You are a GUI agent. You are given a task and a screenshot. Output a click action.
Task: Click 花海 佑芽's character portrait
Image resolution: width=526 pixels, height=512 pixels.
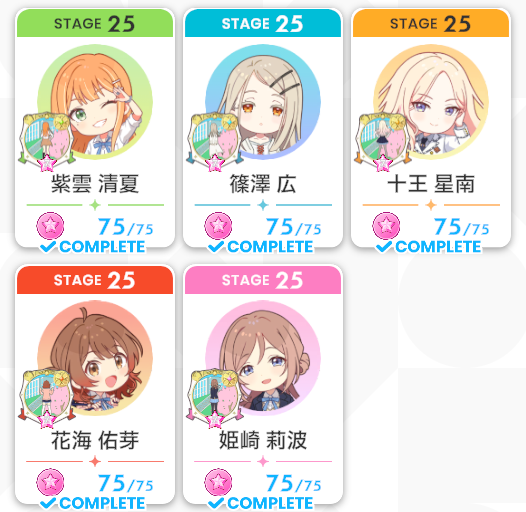pyautogui.click(x=95, y=358)
